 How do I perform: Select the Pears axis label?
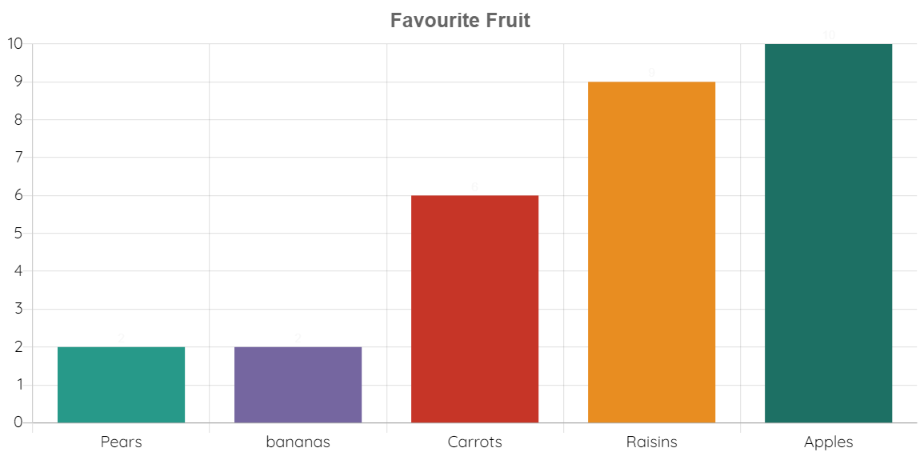click(121, 442)
